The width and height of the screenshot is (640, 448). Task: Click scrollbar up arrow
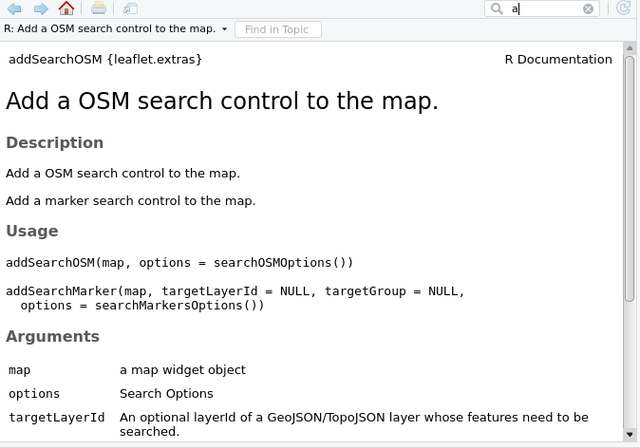pyautogui.click(x=629, y=48)
